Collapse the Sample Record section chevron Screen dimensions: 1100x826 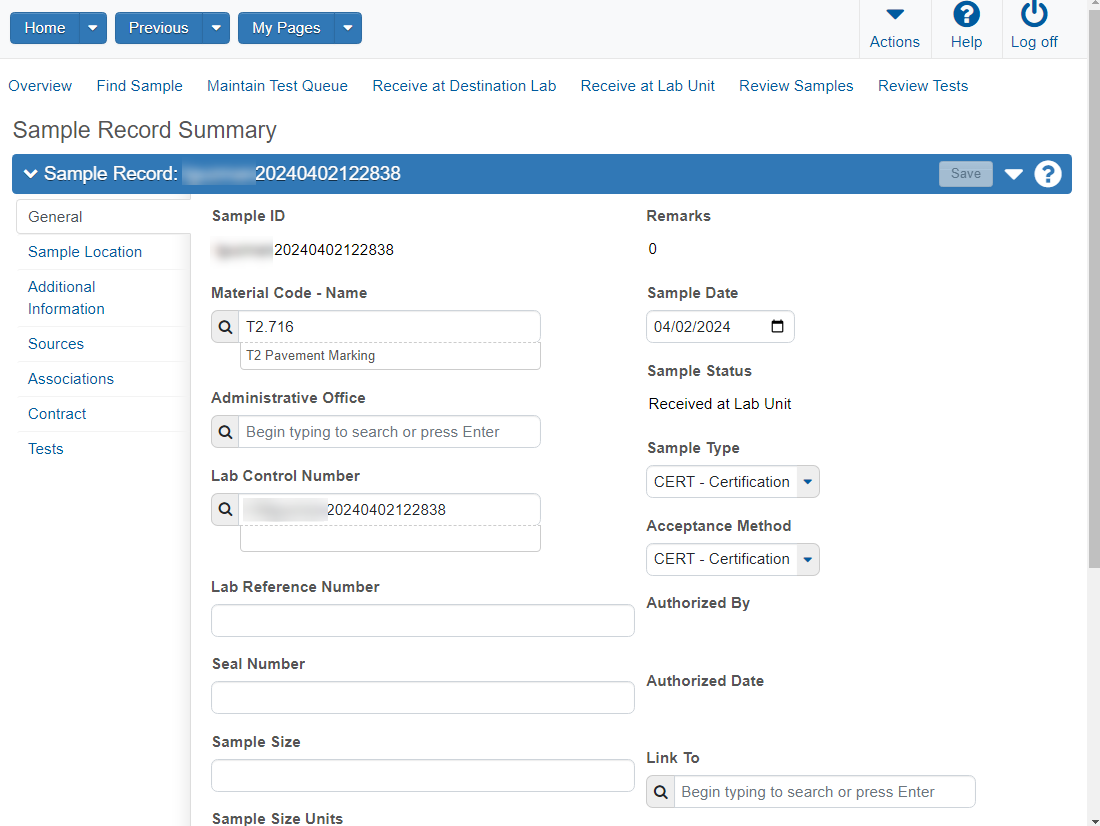pos(30,173)
